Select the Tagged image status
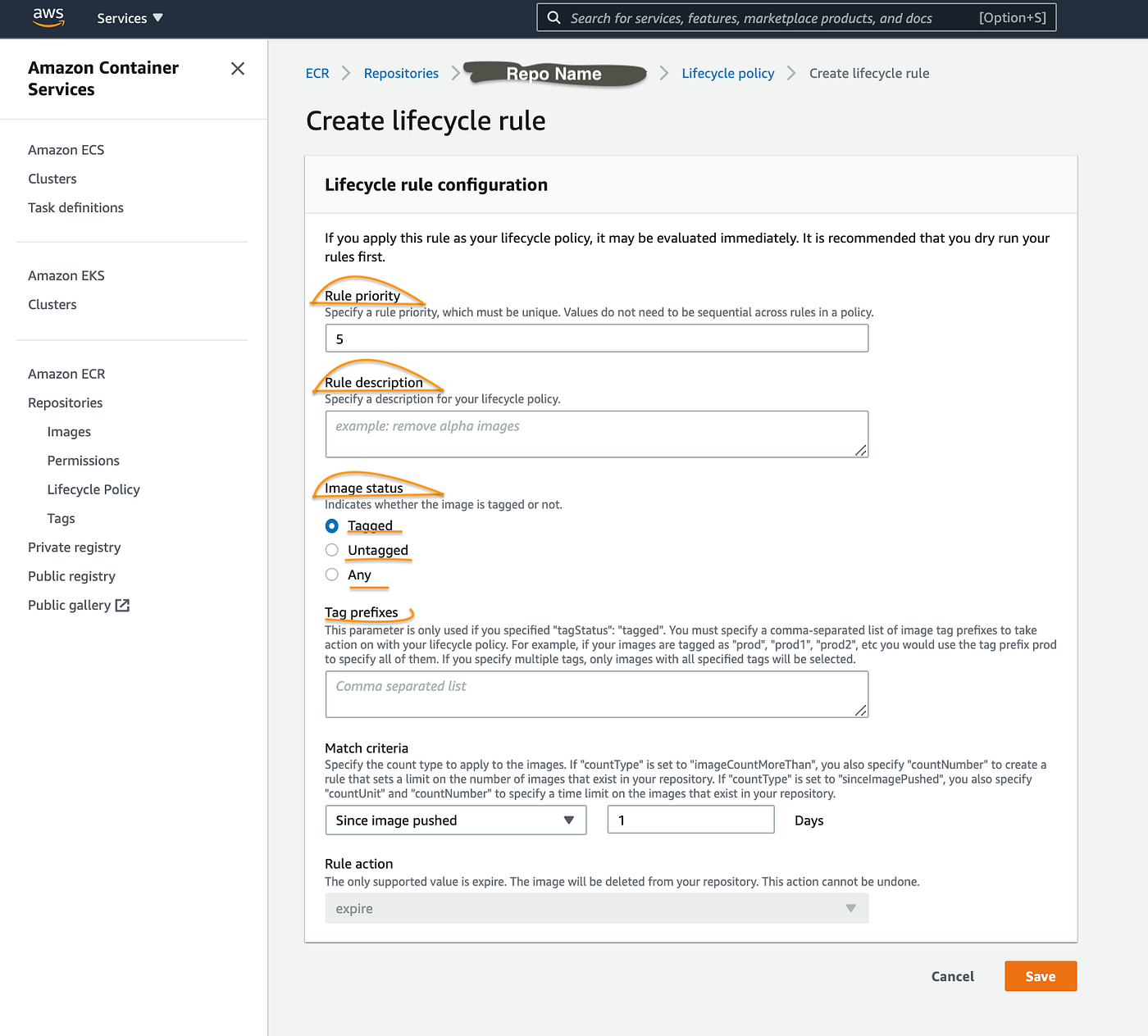Image resolution: width=1148 pixels, height=1036 pixels. (331, 525)
